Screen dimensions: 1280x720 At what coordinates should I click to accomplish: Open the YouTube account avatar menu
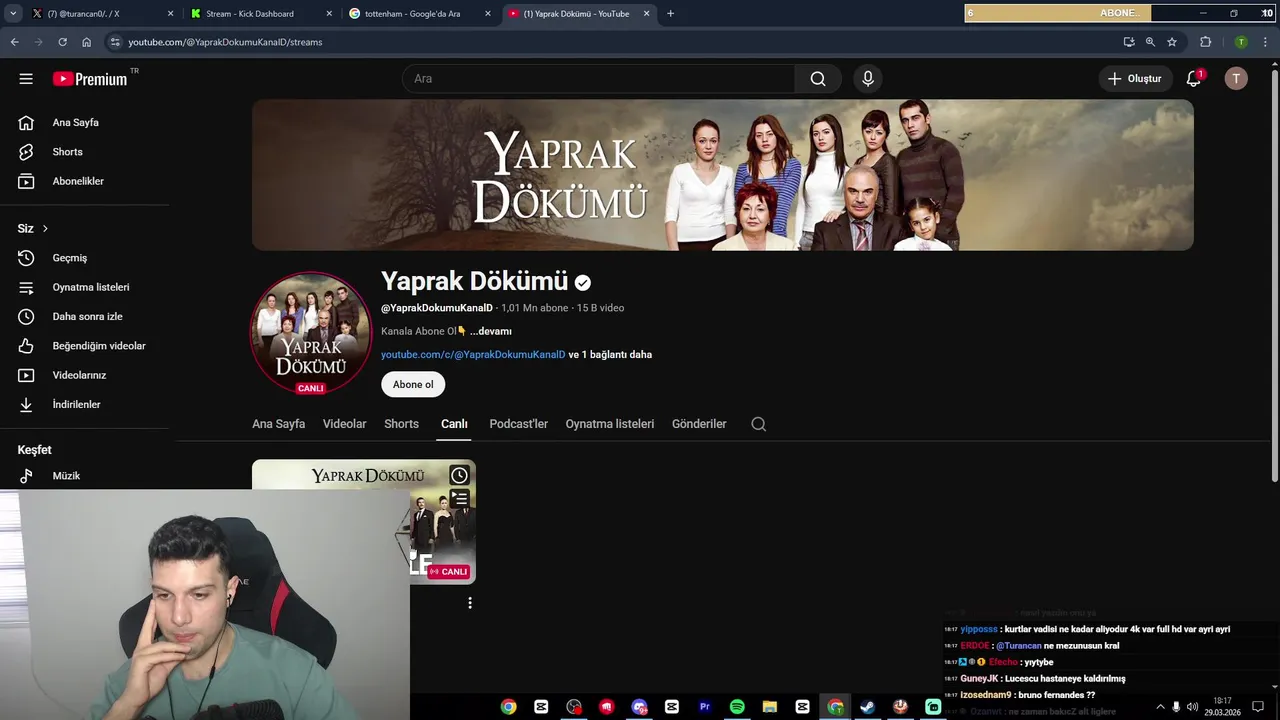point(1236,79)
